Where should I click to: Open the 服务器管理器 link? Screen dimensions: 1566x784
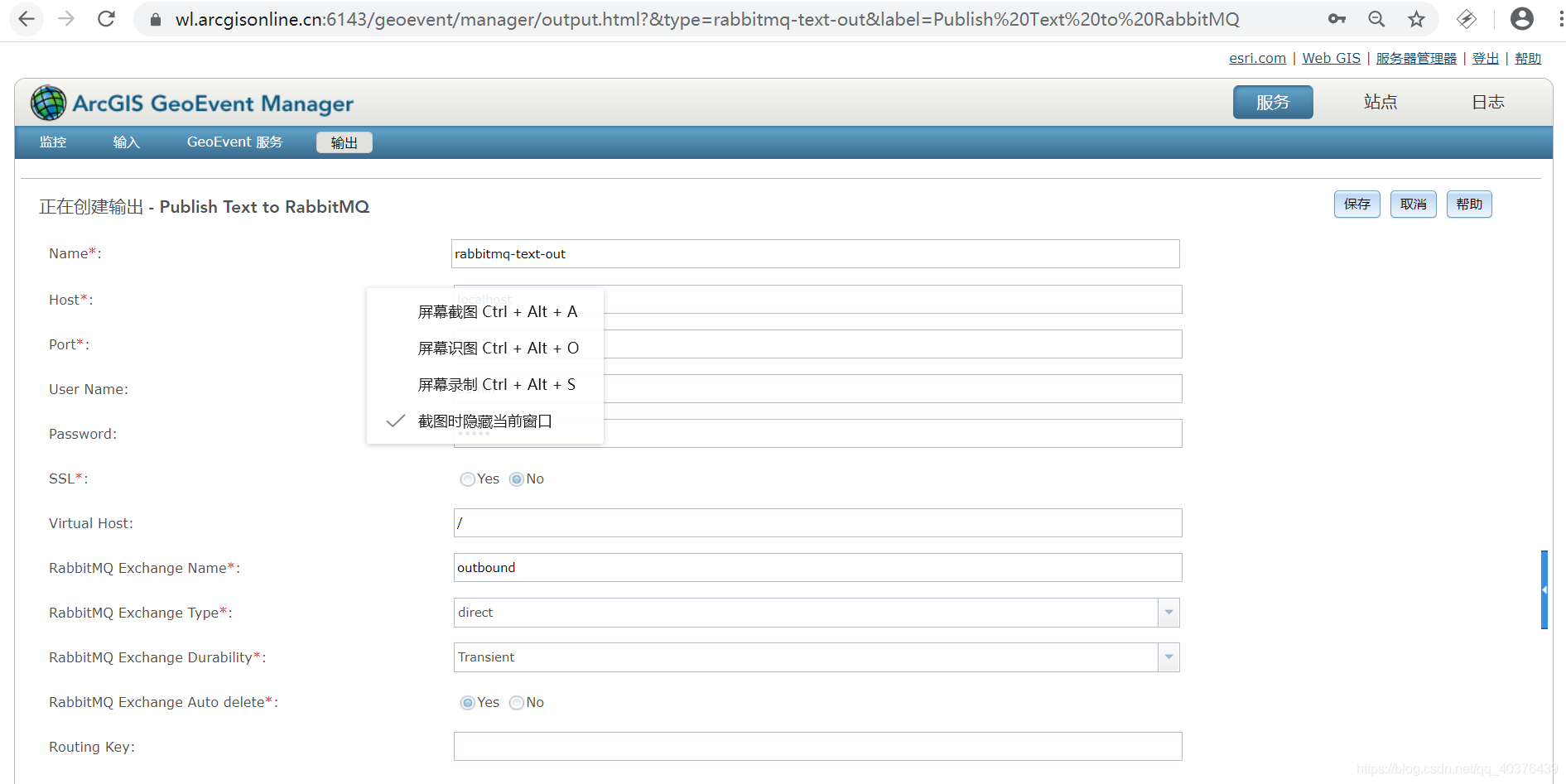pos(1416,58)
